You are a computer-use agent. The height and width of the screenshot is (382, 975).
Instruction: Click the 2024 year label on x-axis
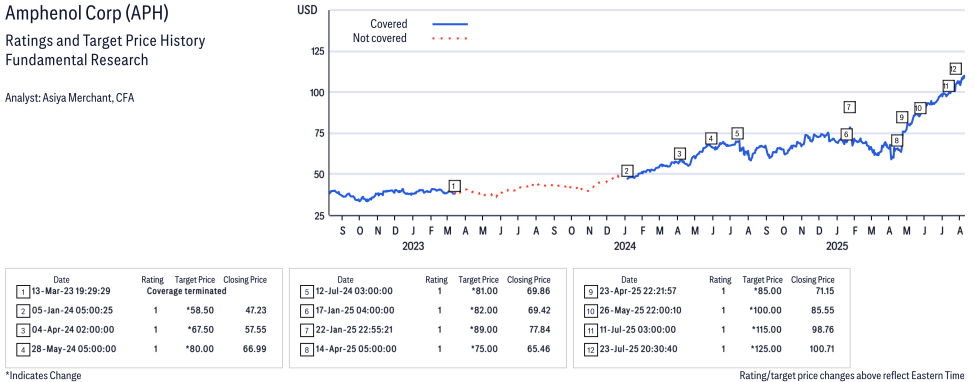tap(624, 246)
